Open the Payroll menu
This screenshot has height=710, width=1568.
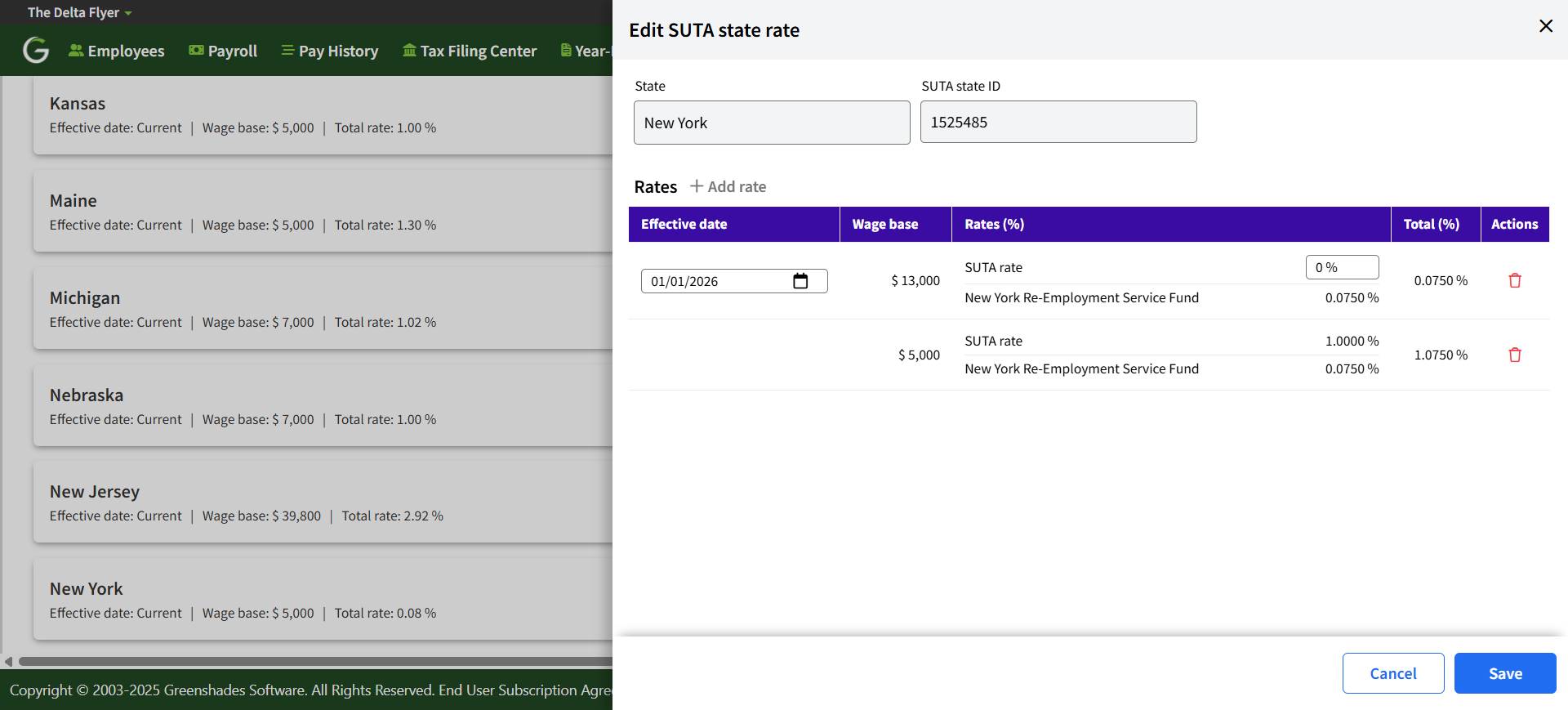[223, 51]
